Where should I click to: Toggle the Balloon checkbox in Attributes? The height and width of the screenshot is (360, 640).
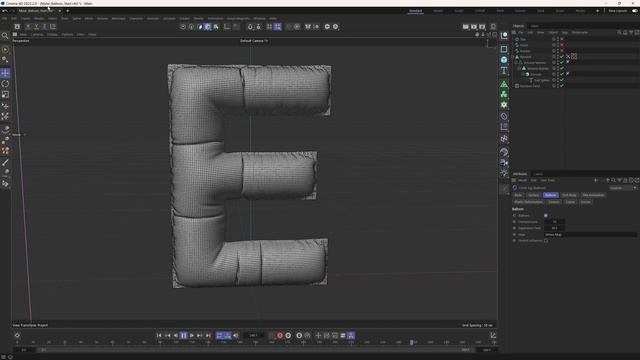546,216
